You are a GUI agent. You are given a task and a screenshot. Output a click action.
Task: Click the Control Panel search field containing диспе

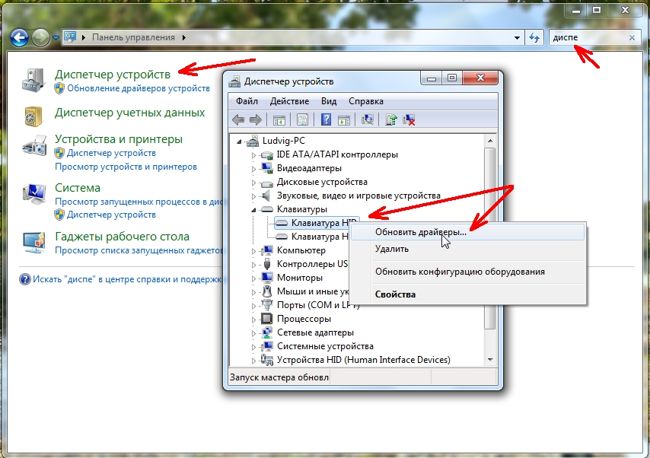589,38
